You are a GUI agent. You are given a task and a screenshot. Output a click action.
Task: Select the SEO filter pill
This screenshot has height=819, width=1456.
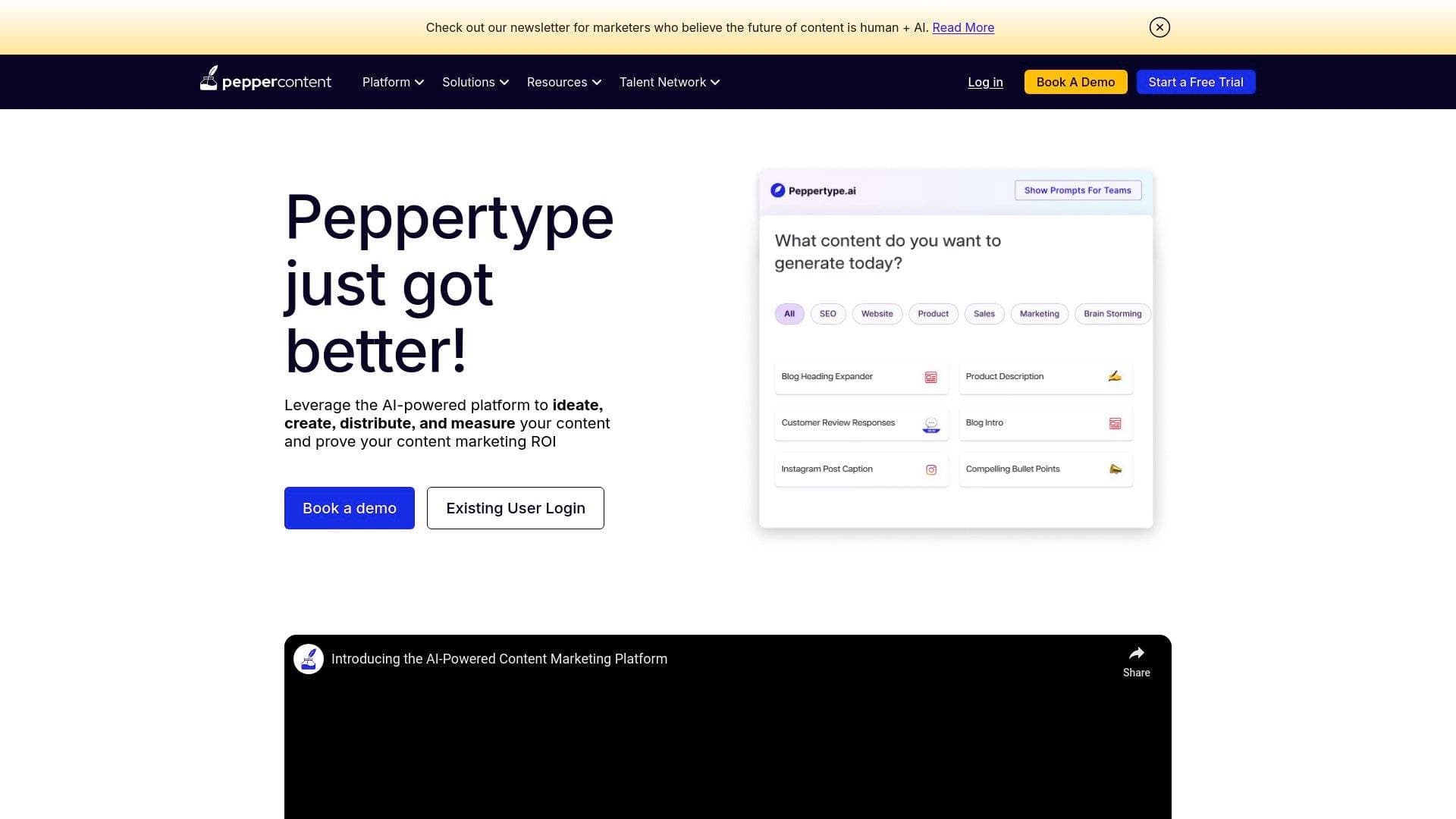827,313
